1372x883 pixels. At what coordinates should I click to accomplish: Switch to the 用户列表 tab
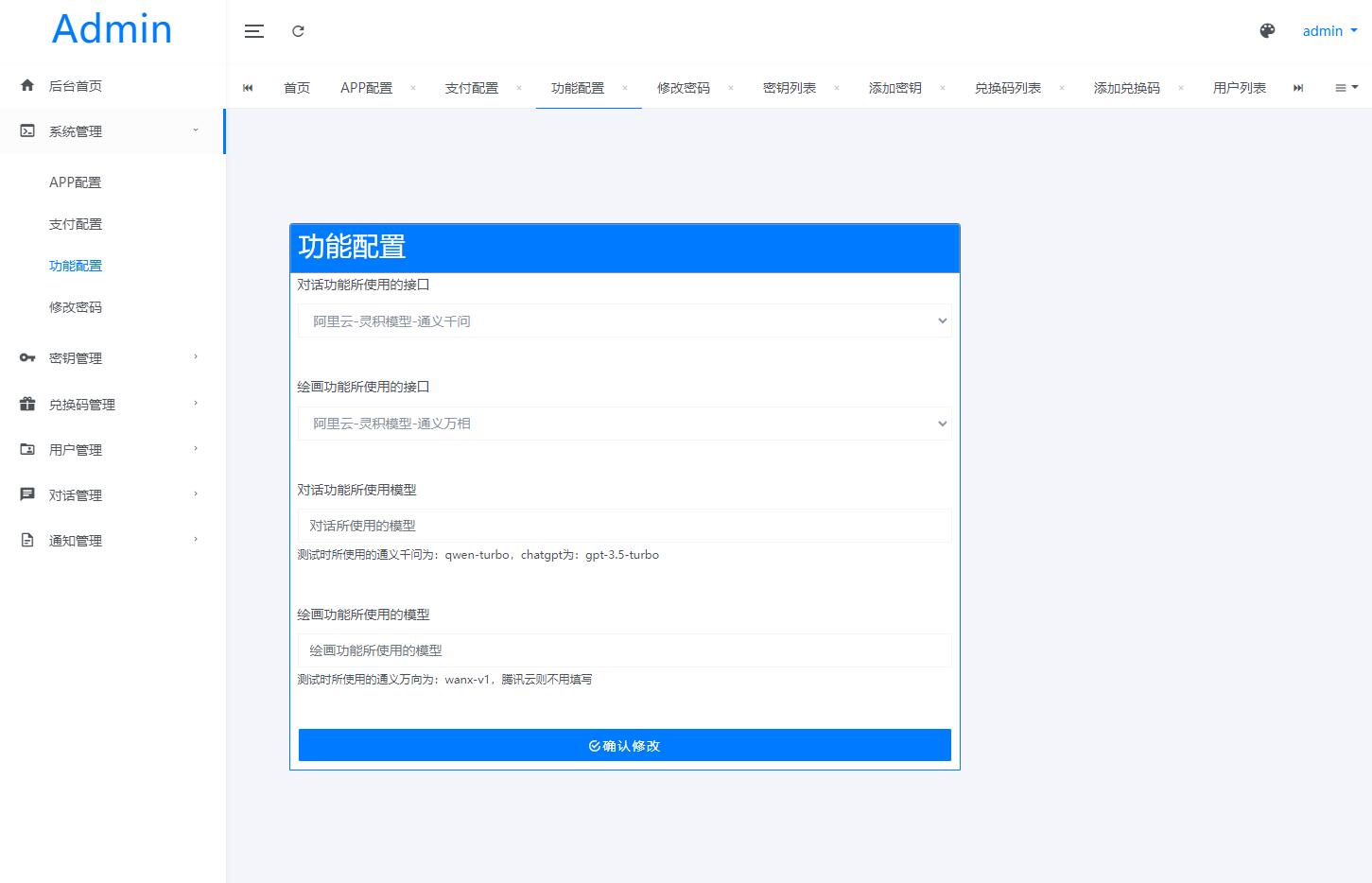point(1239,88)
